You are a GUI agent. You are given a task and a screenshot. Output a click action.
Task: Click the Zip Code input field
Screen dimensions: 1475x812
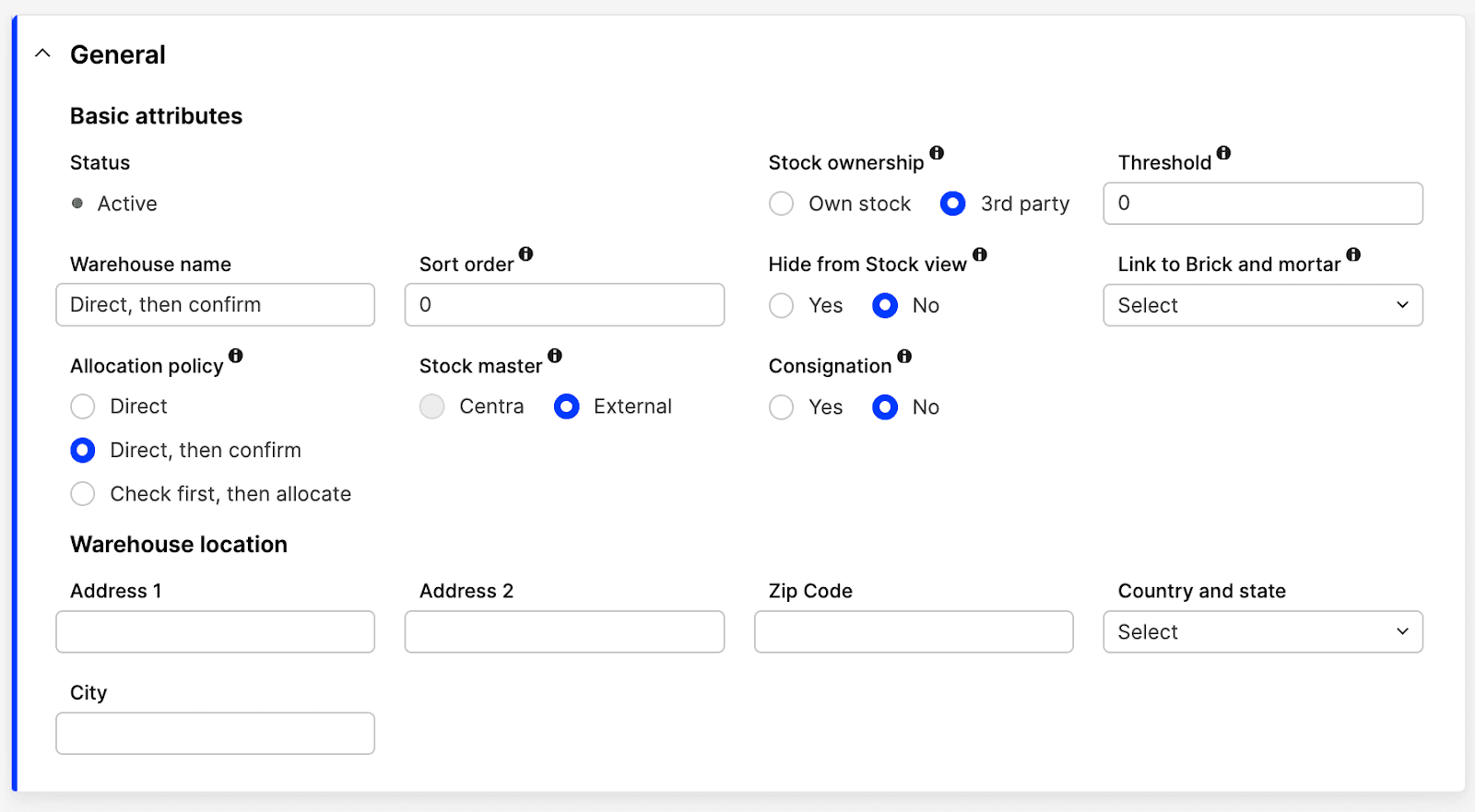point(914,632)
